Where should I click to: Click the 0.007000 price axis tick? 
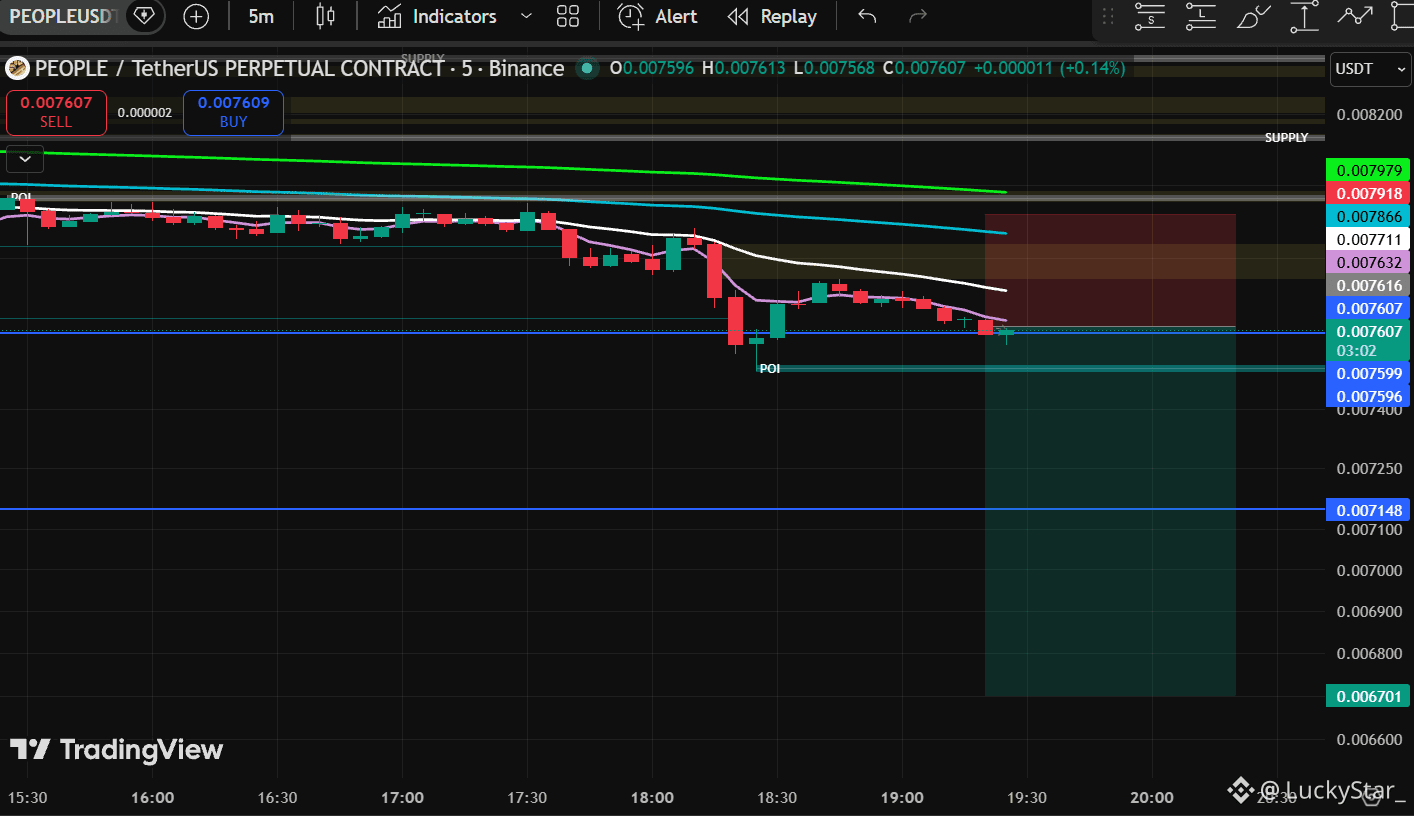pos(1370,570)
